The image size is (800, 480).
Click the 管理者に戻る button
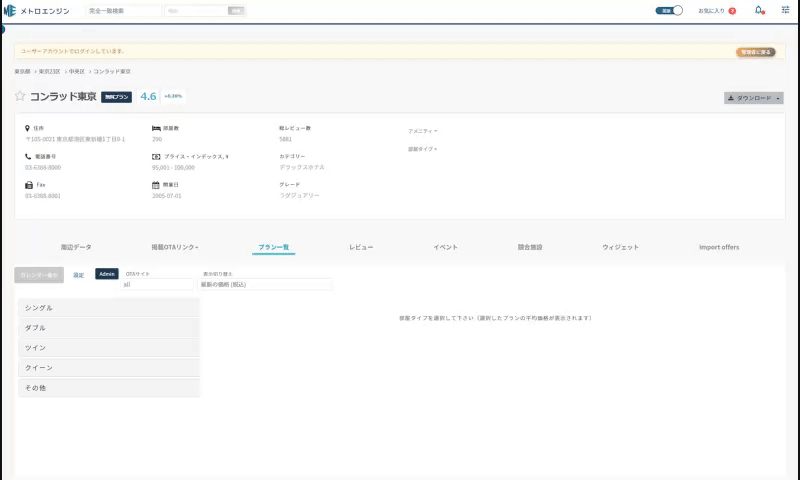755,51
